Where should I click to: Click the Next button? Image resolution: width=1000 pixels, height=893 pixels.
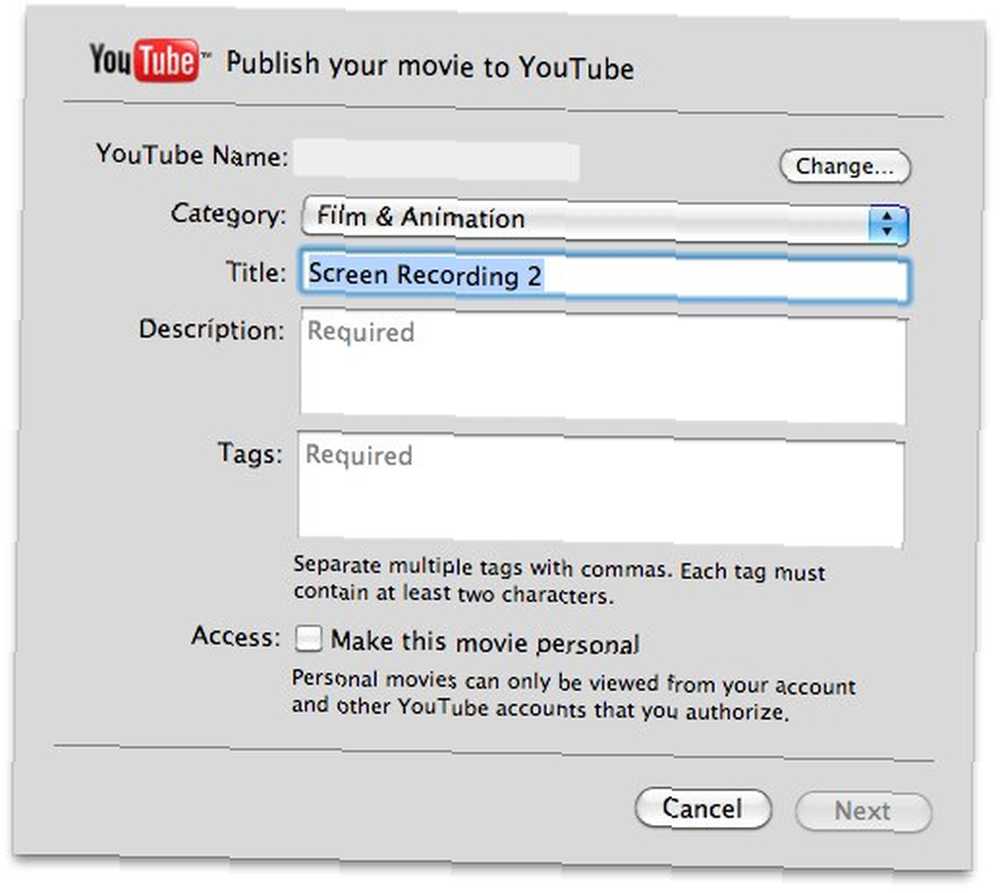coord(863,811)
